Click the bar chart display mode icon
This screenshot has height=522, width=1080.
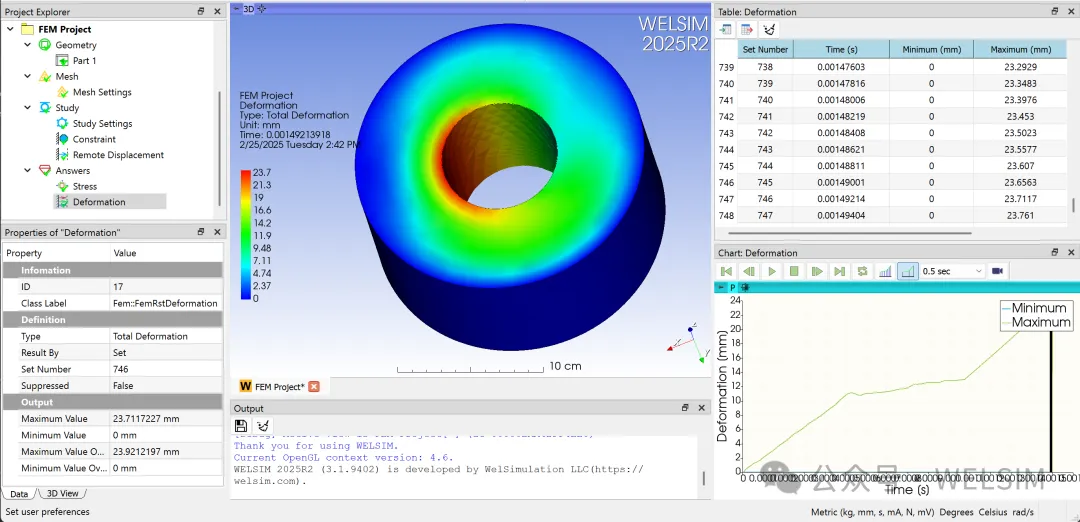885,271
